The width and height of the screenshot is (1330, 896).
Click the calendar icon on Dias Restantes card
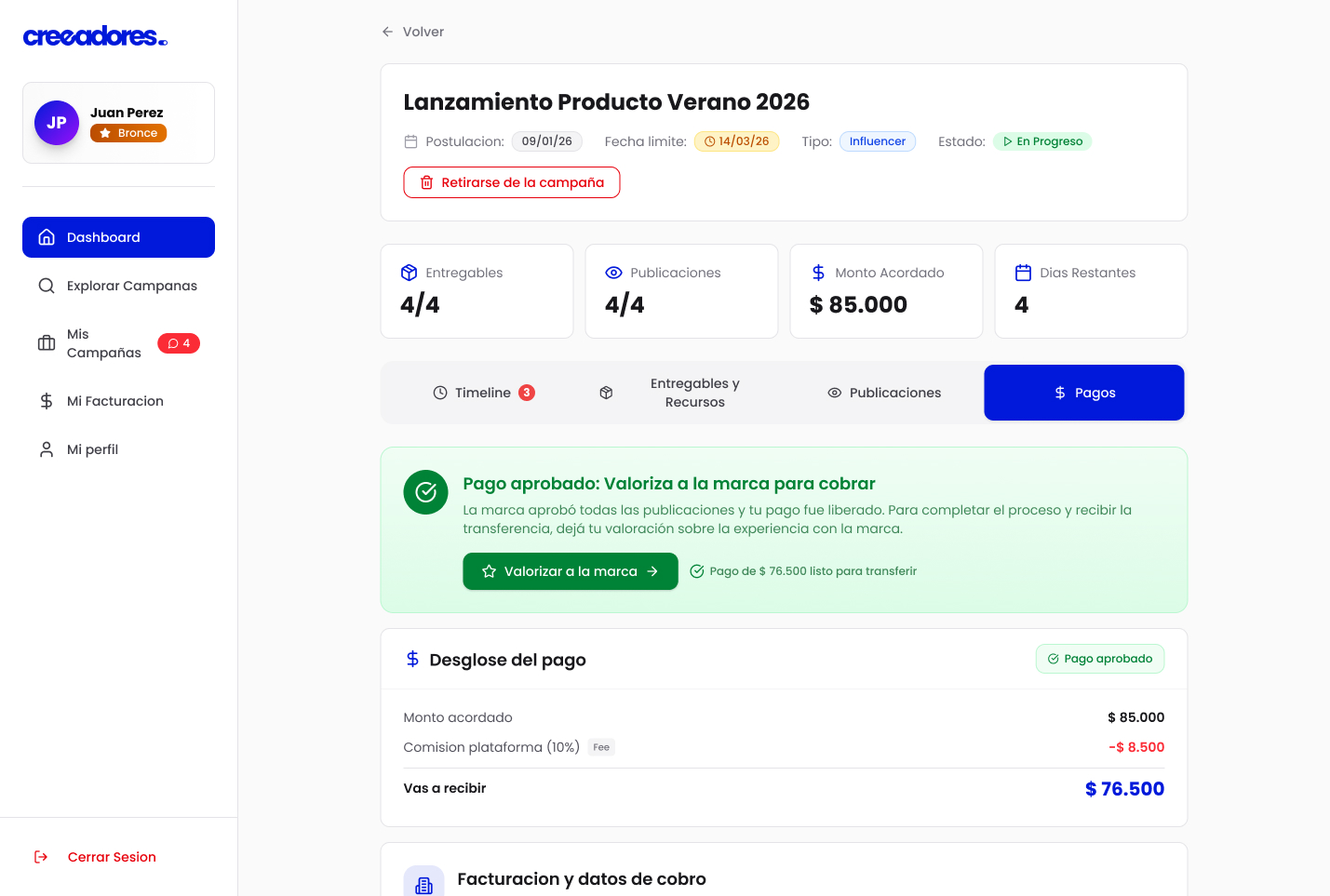click(1023, 273)
